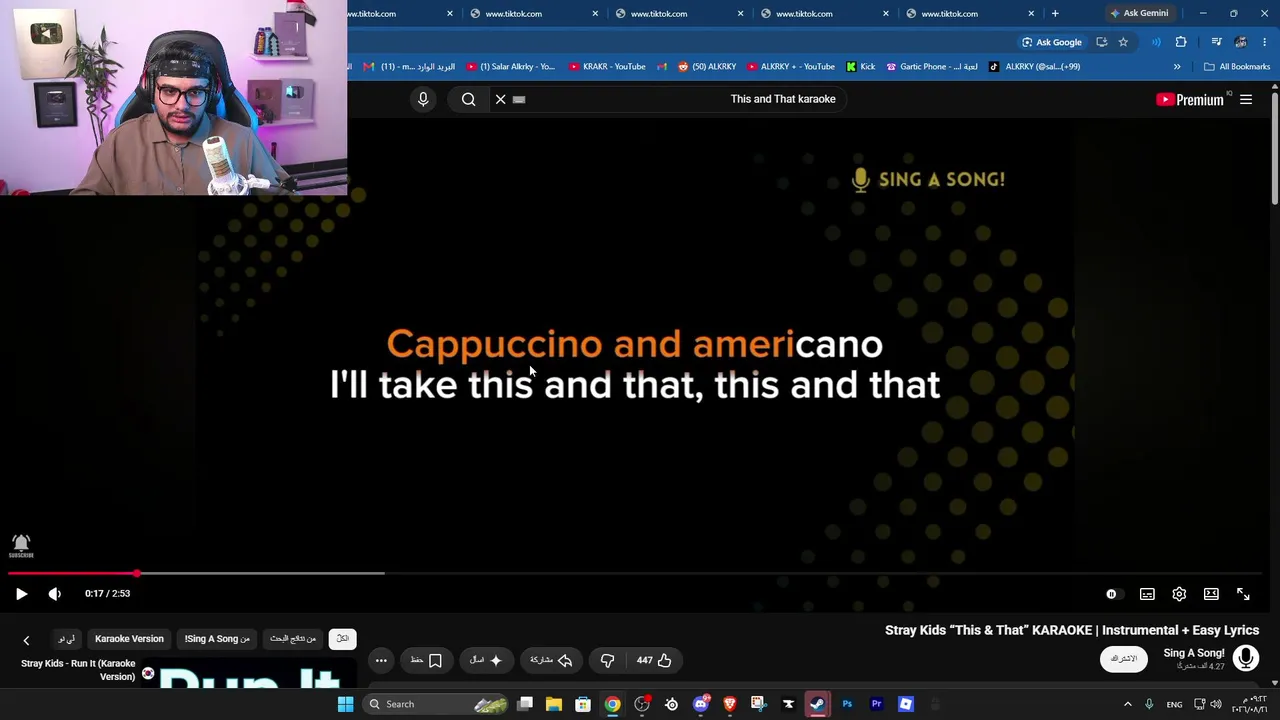Open File Explorer from the taskbar
Screen dimensions: 1280x720
point(553,704)
